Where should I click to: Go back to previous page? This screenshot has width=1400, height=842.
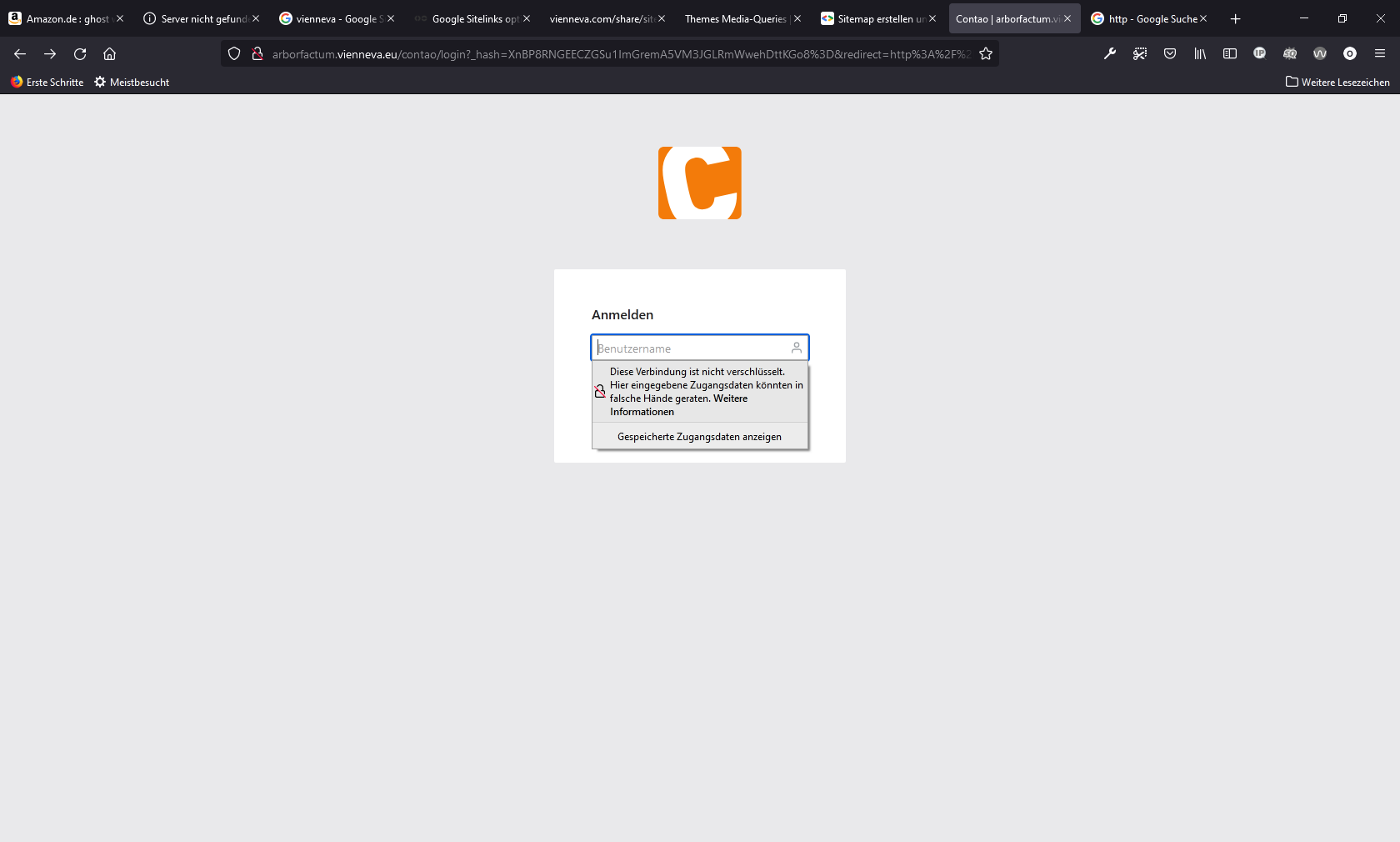pos(20,54)
